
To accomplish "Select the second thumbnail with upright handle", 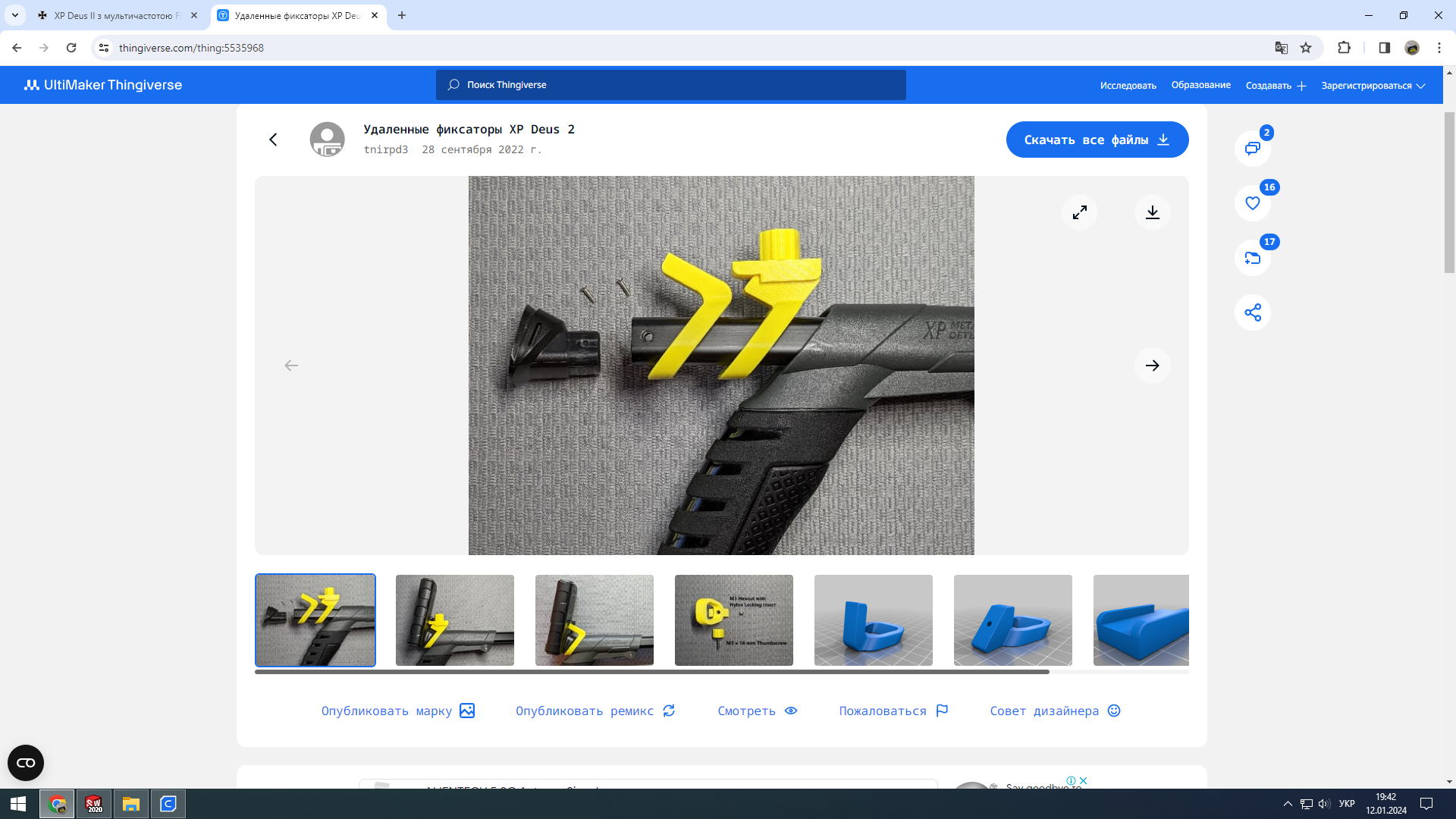I will (x=455, y=620).
